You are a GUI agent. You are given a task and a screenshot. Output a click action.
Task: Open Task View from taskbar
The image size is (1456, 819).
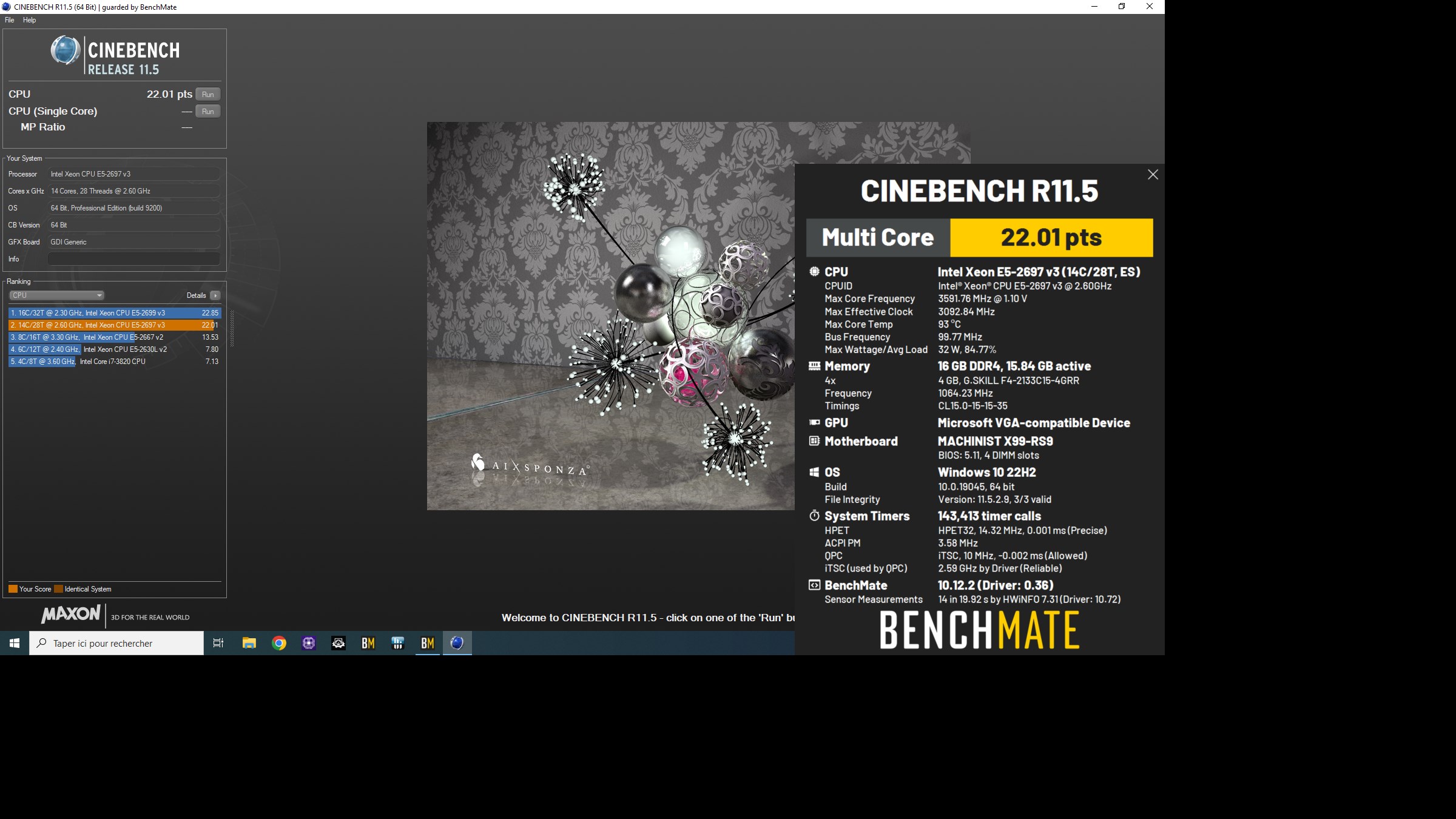tap(218, 643)
